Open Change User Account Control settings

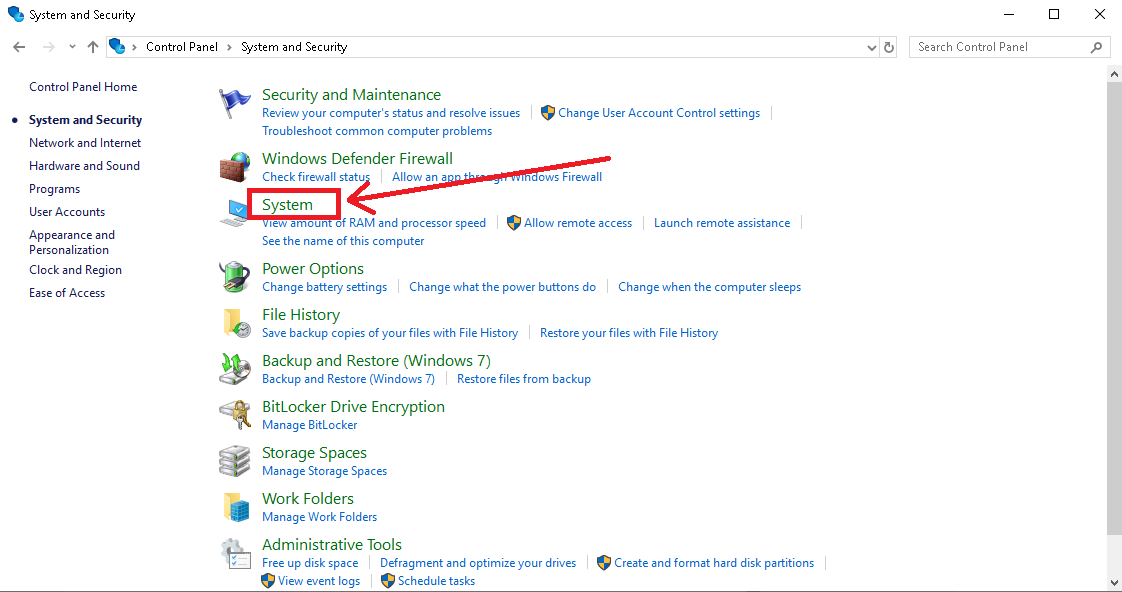[x=659, y=113]
